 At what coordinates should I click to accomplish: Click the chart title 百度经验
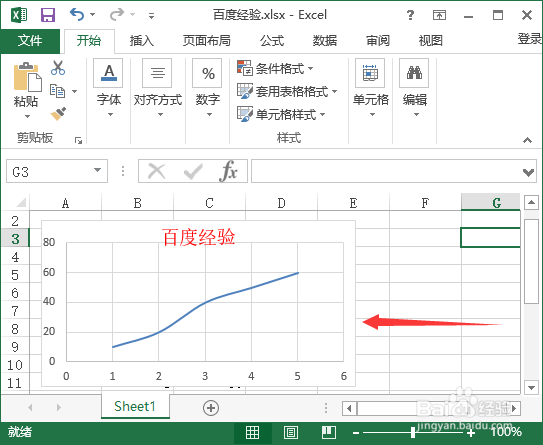(199, 238)
